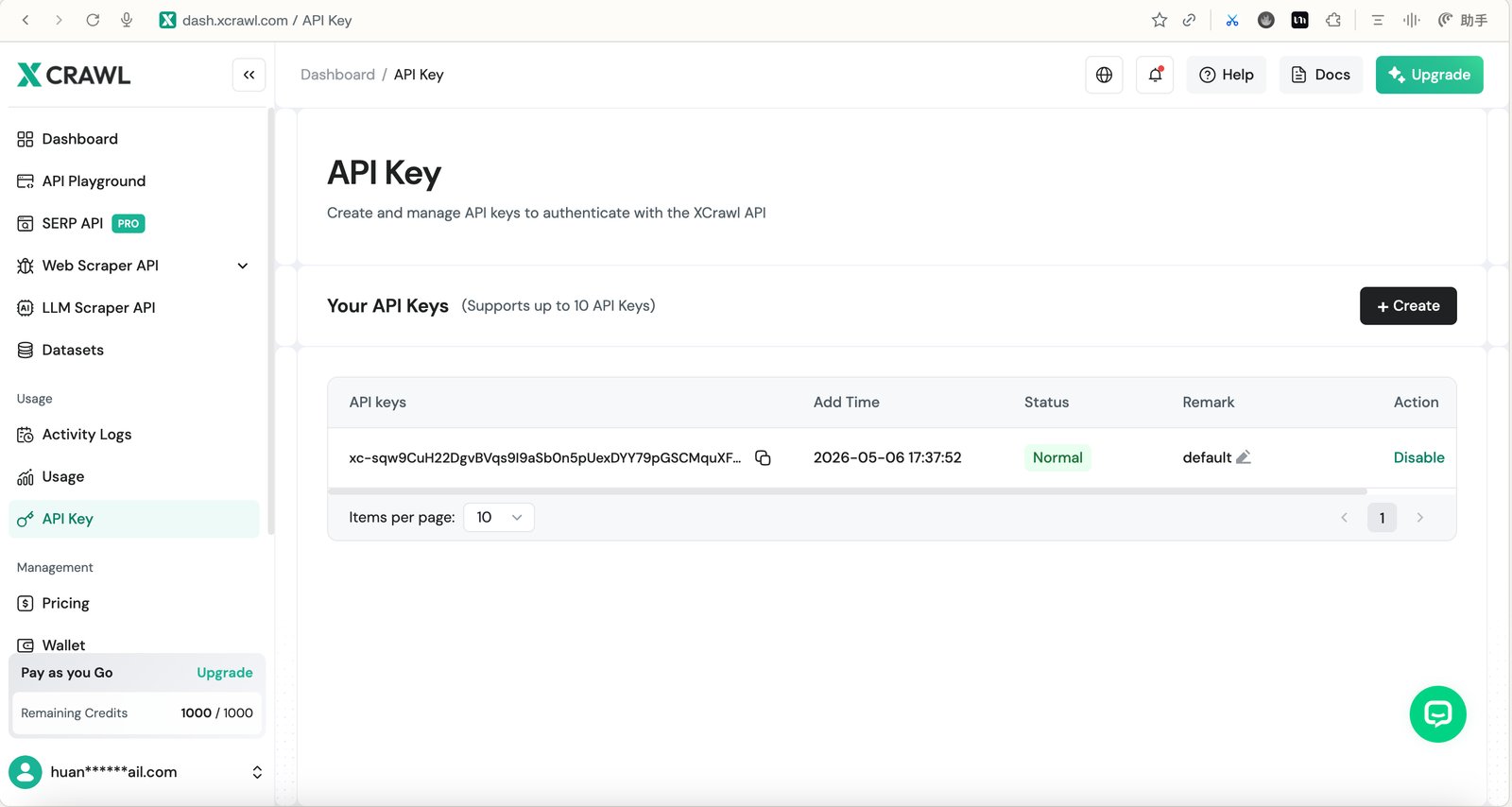Edit the default remark pencil icon
Screen dimensions: 1512x807
click(1244, 457)
